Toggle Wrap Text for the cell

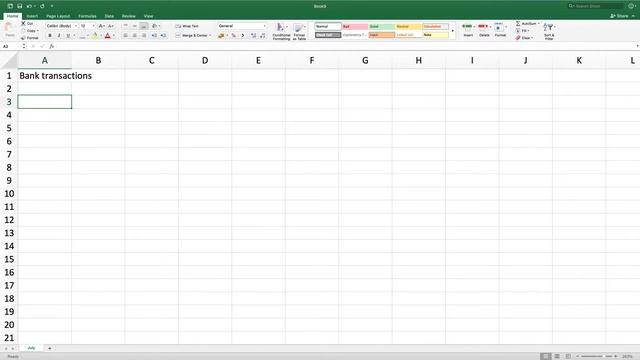(x=187, y=26)
